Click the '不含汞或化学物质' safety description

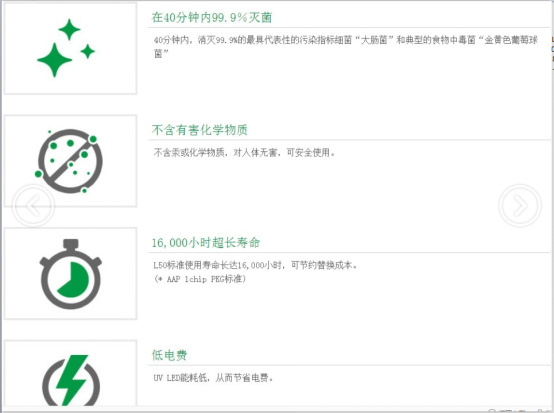click(x=244, y=153)
